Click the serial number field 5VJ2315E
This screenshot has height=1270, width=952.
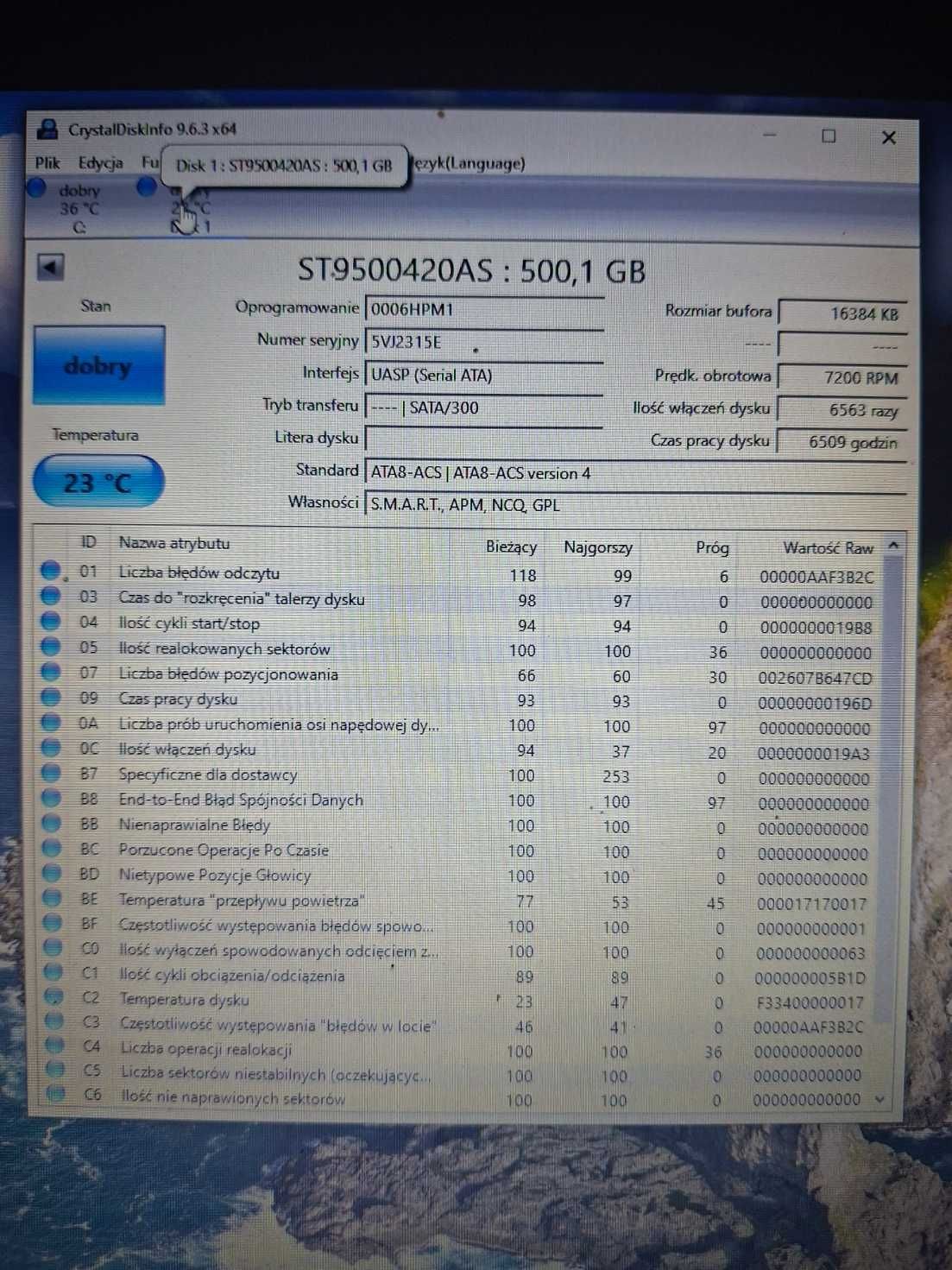pyautogui.click(x=484, y=342)
